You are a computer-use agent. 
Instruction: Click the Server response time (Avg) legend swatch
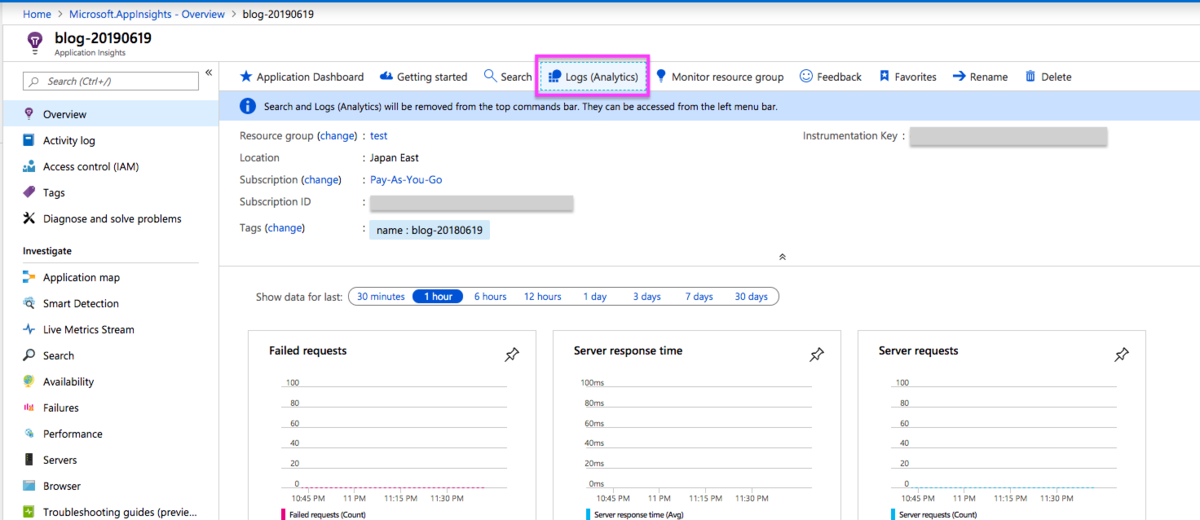tap(588, 514)
